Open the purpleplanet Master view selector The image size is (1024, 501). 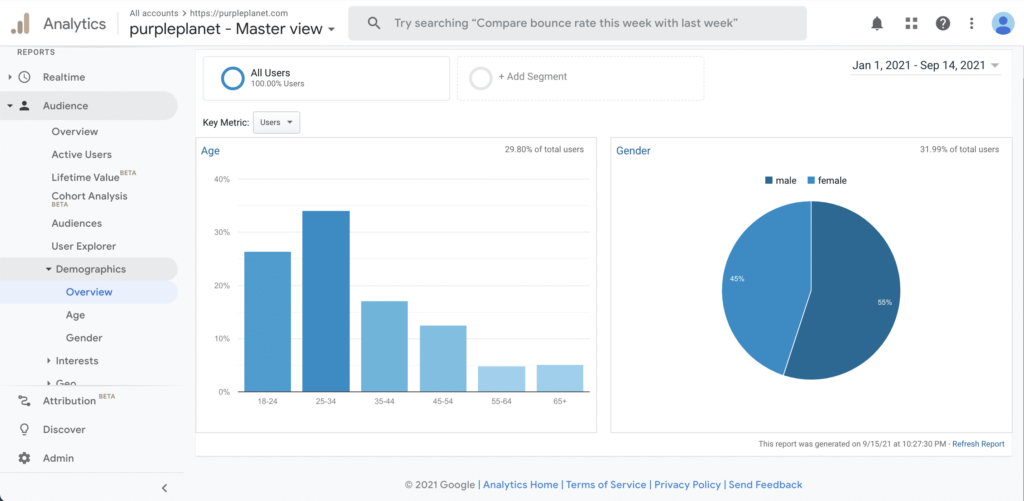click(232, 29)
